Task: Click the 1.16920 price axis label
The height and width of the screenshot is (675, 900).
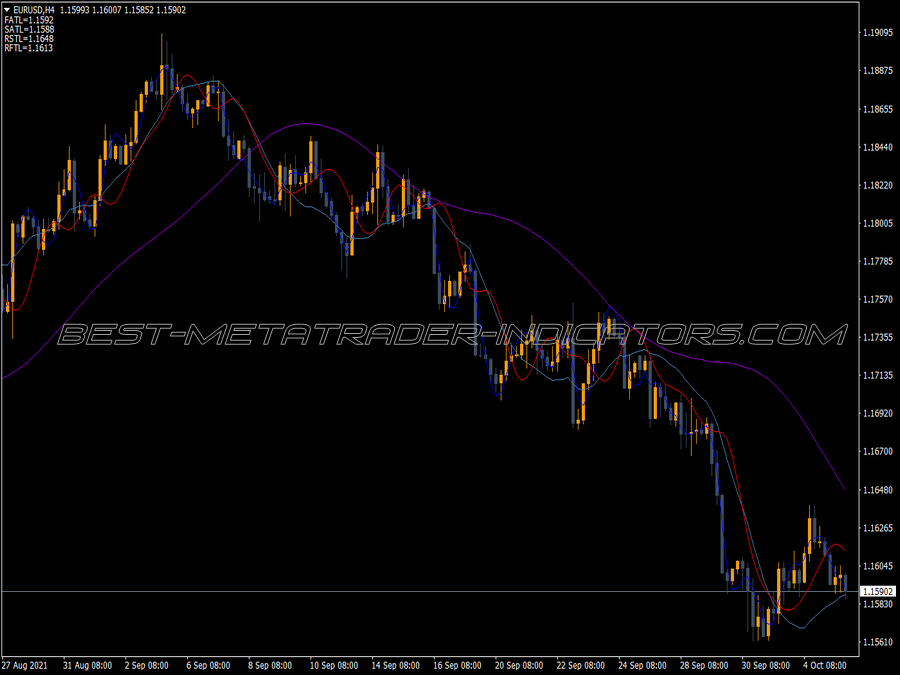Action: (878, 413)
